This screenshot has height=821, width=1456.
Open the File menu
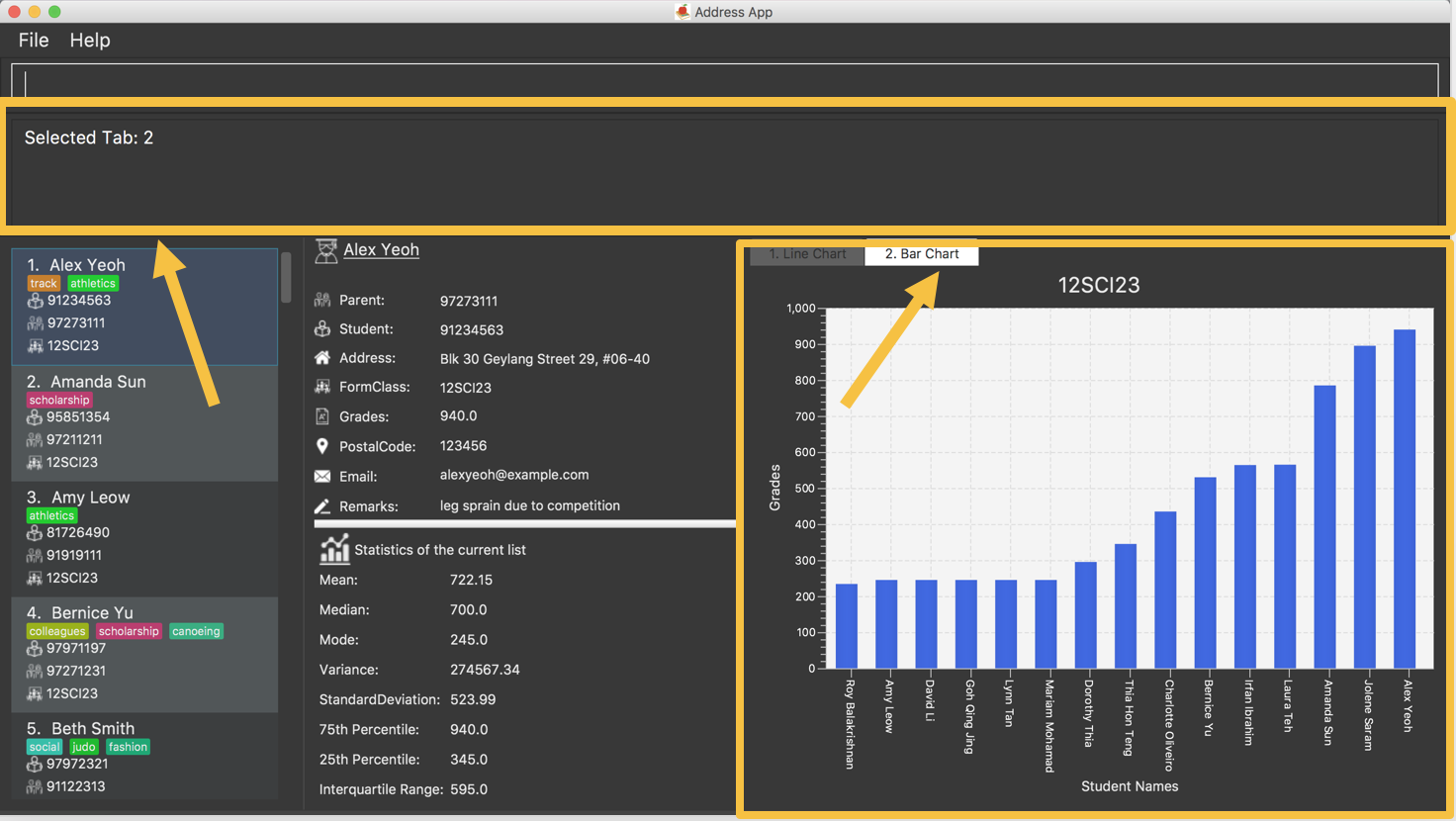34,41
